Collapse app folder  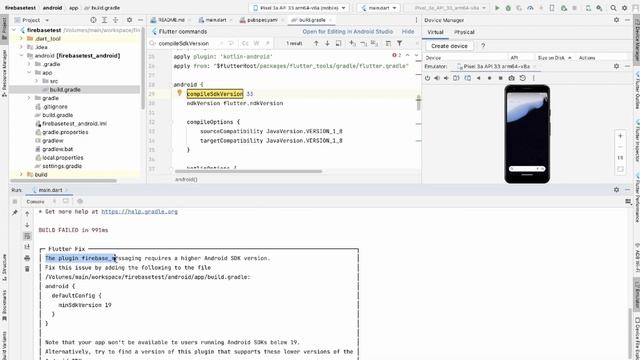(x=29, y=73)
